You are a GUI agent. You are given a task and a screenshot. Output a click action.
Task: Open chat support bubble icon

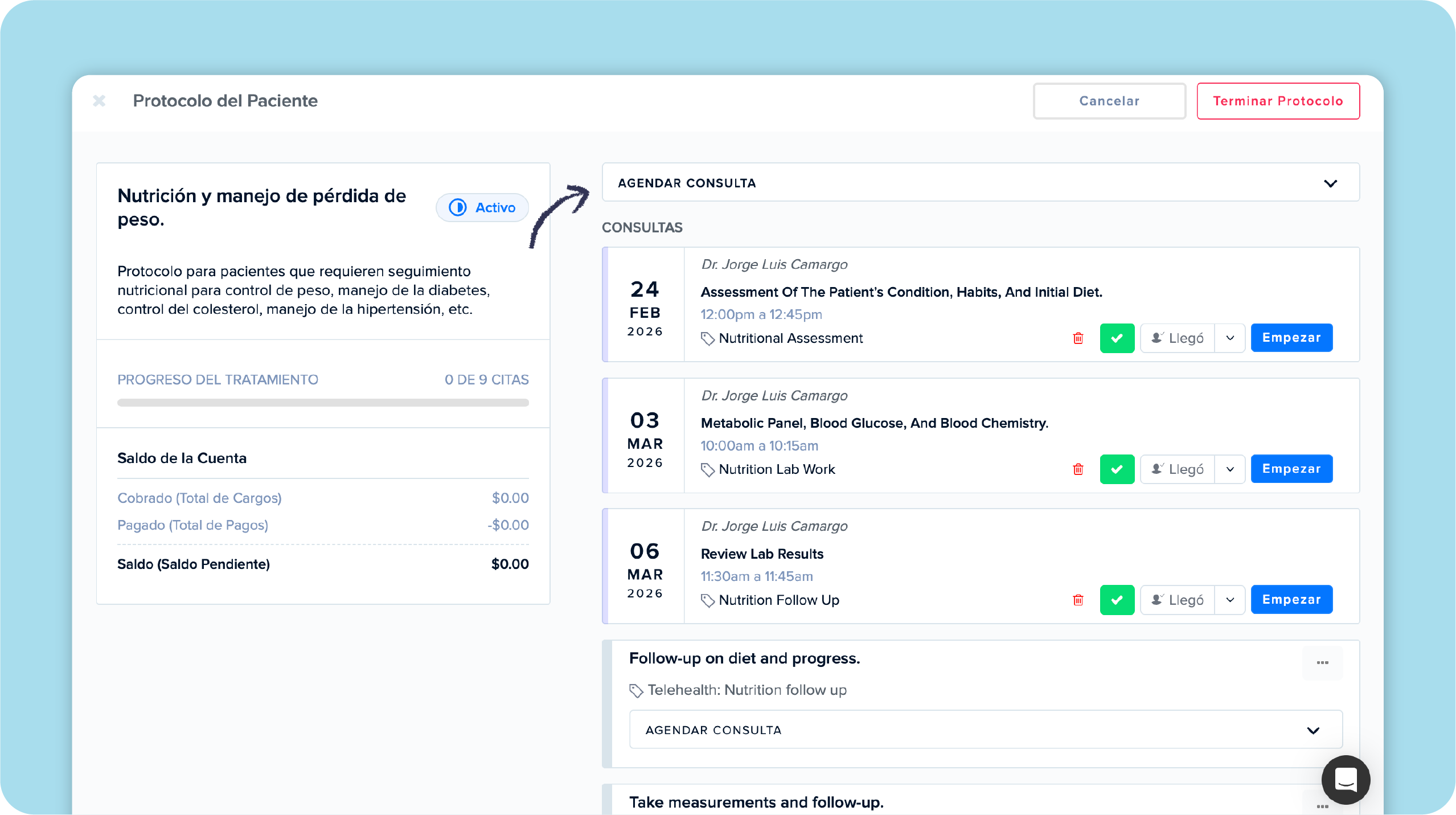tap(1346, 780)
